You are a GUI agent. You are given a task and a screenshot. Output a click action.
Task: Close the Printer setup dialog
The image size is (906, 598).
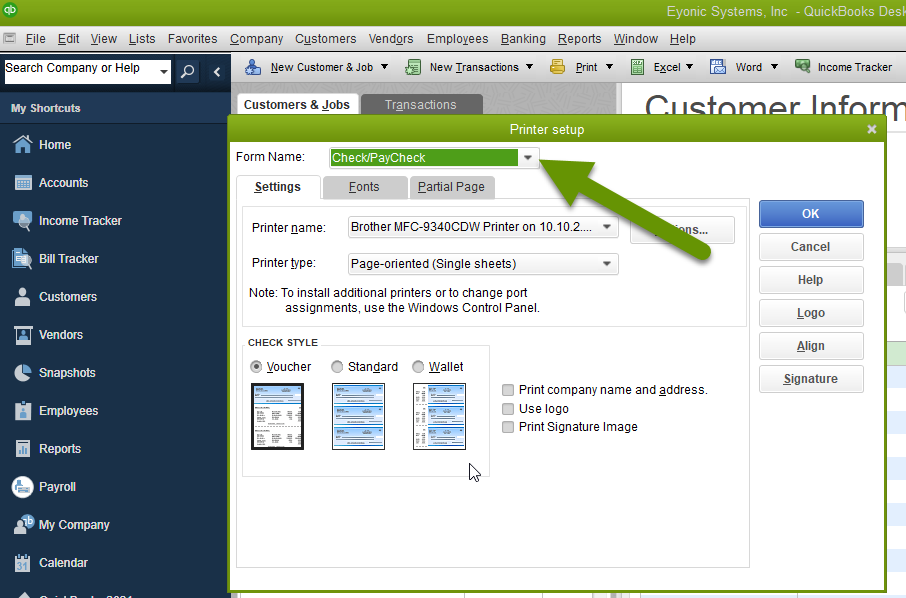click(872, 129)
